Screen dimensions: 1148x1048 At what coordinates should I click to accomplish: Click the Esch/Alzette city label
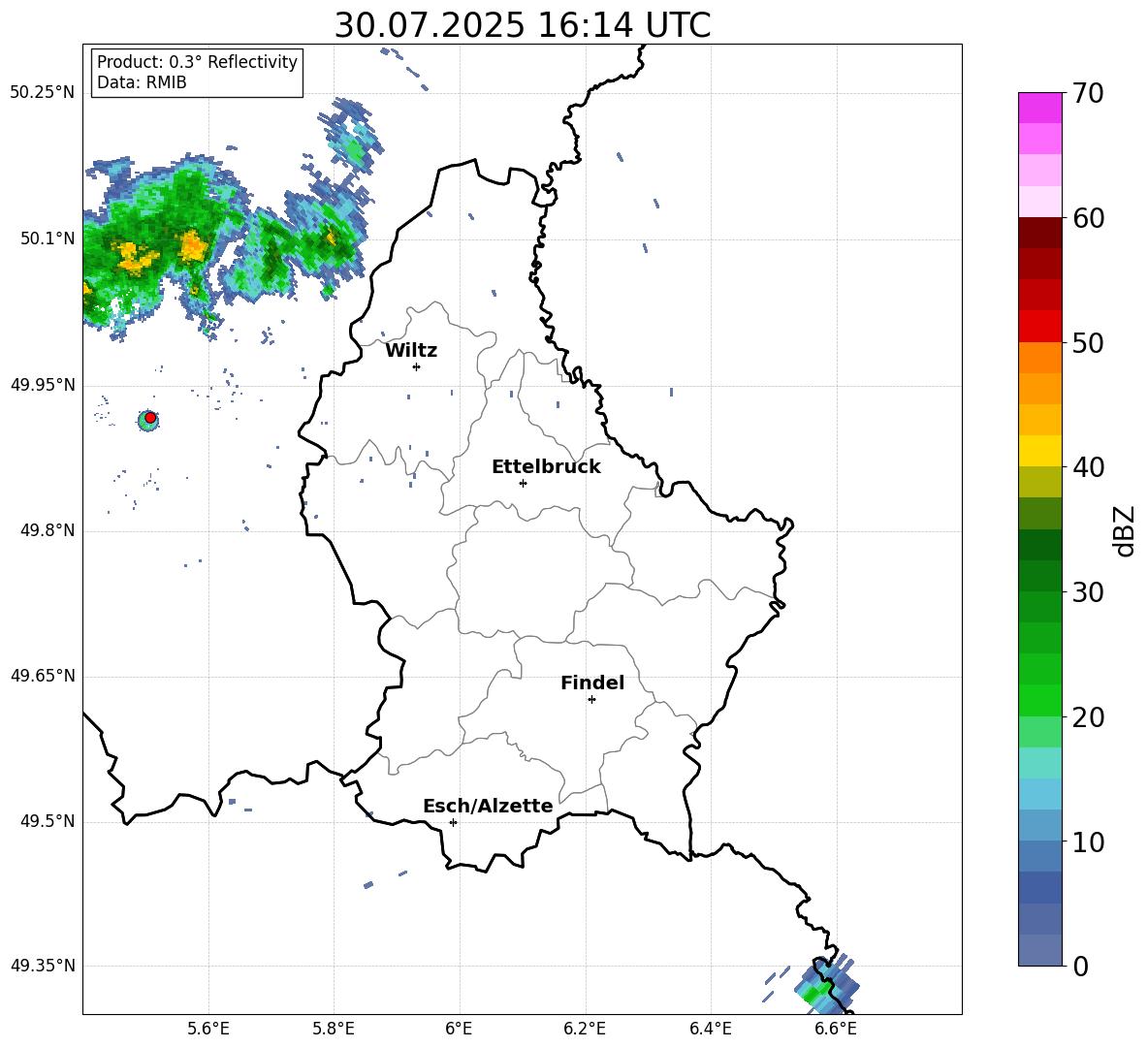coord(488,806)
